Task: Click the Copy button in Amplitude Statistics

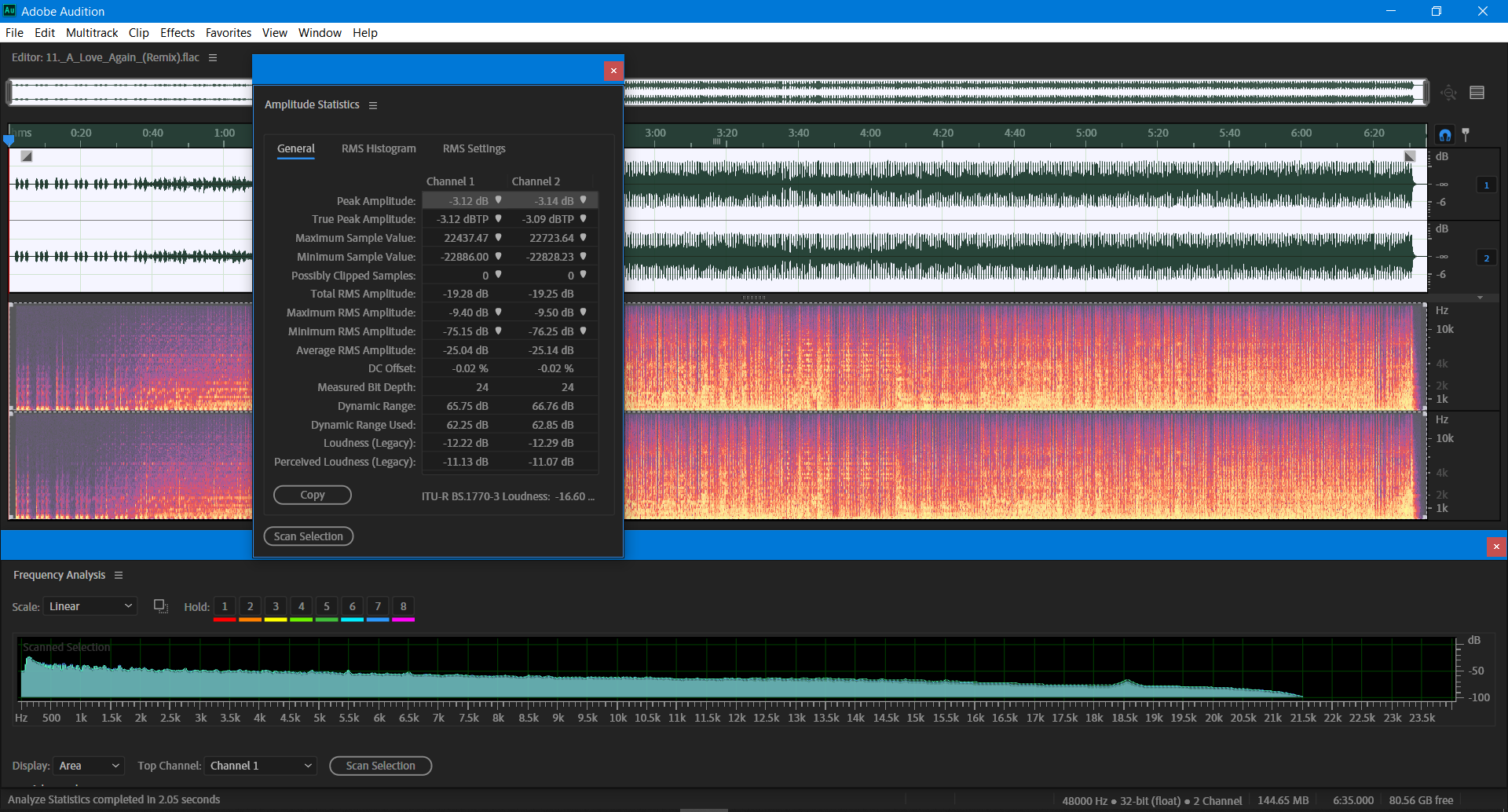Action: click(312, 495)
